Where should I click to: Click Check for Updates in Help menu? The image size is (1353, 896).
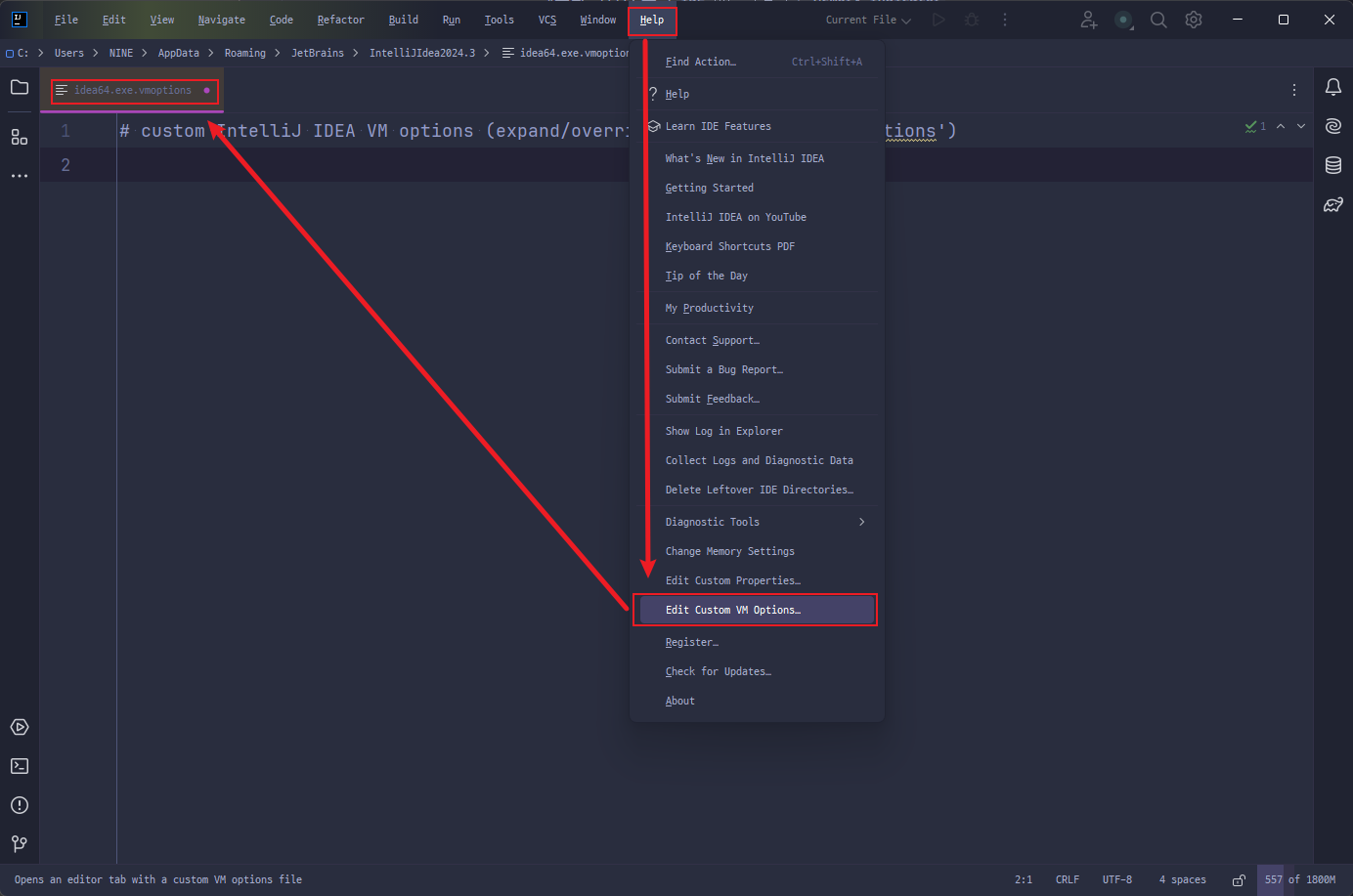click(718, 671)
